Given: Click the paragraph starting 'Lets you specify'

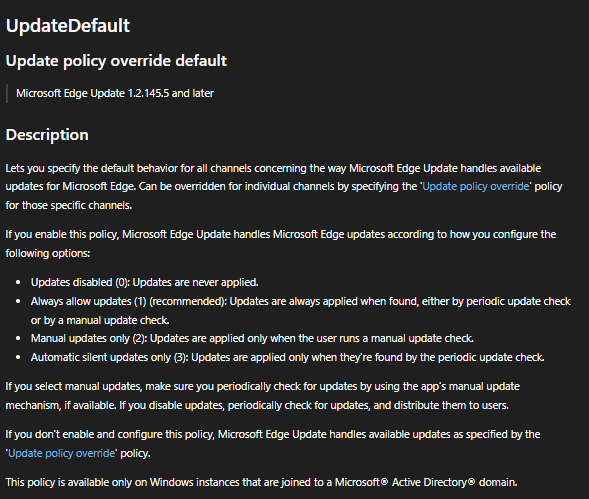Looking at the screenshot, I should [x=284, y=187].
